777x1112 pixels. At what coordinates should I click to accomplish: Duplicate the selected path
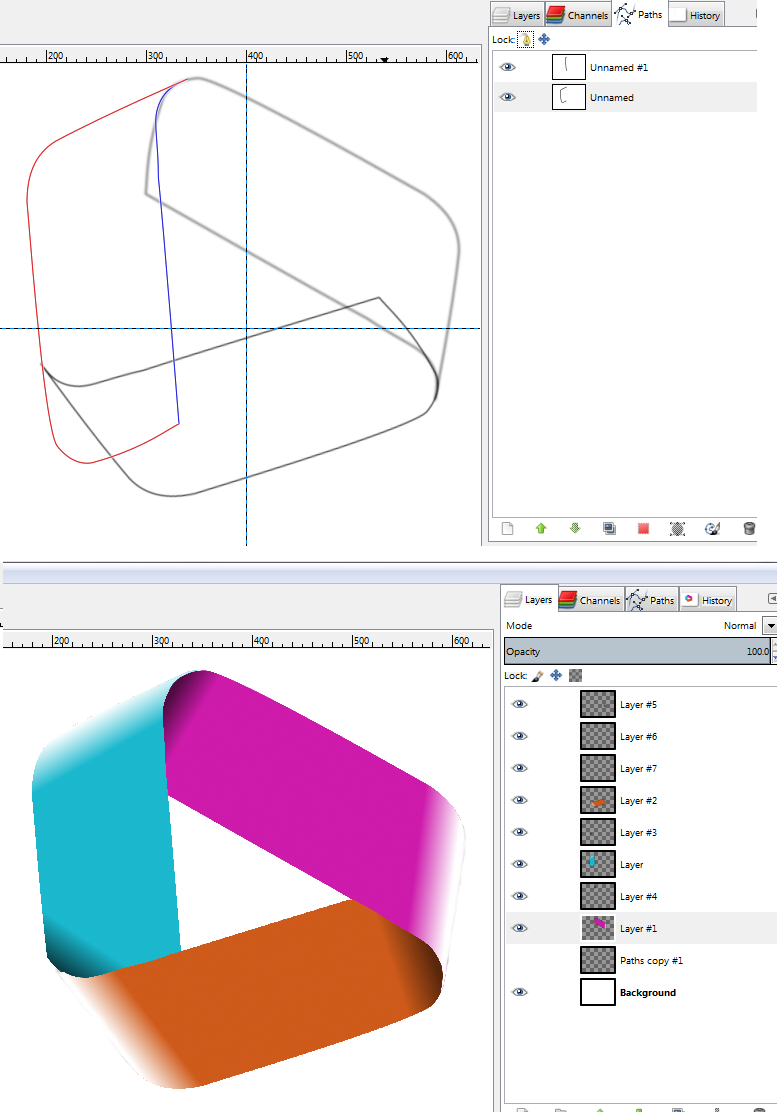(x=609, y=528)
